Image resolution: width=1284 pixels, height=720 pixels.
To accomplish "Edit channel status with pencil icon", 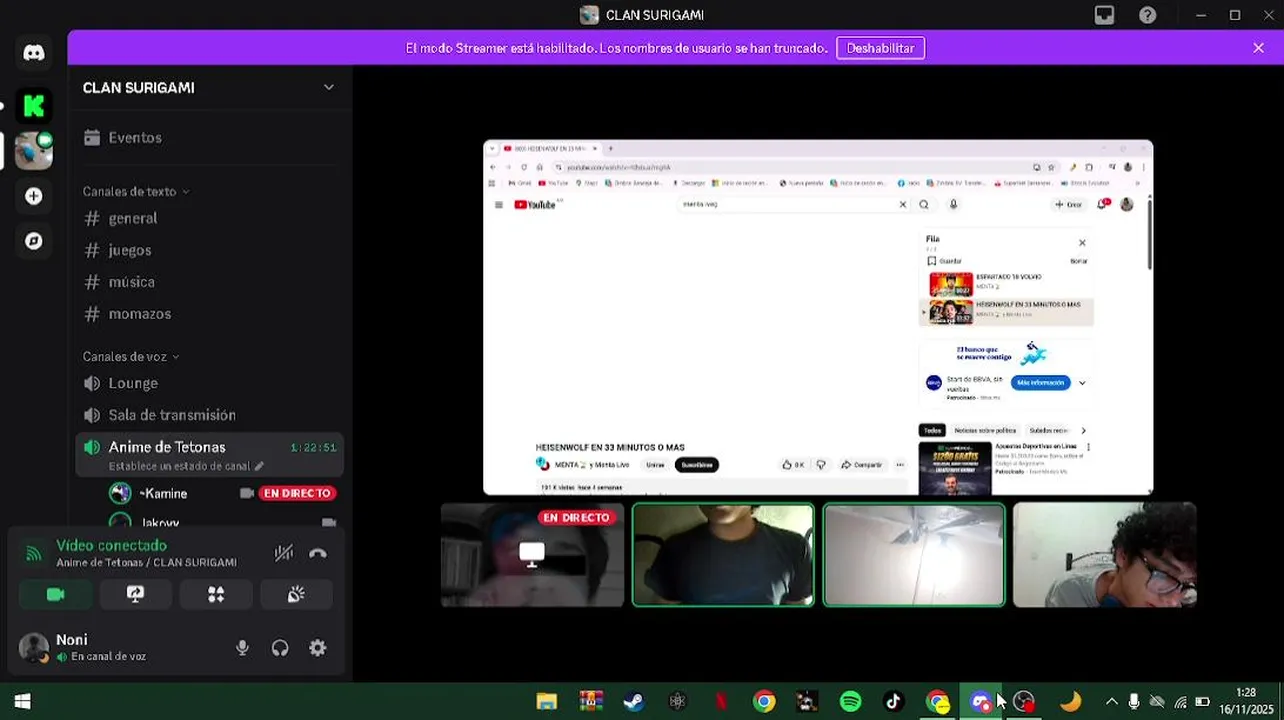I will coord(259,466).
